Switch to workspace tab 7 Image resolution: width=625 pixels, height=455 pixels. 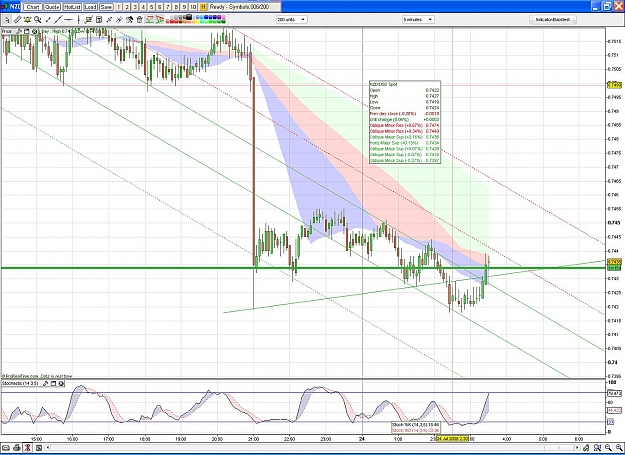pyautogui.click(x=168, y=7)
